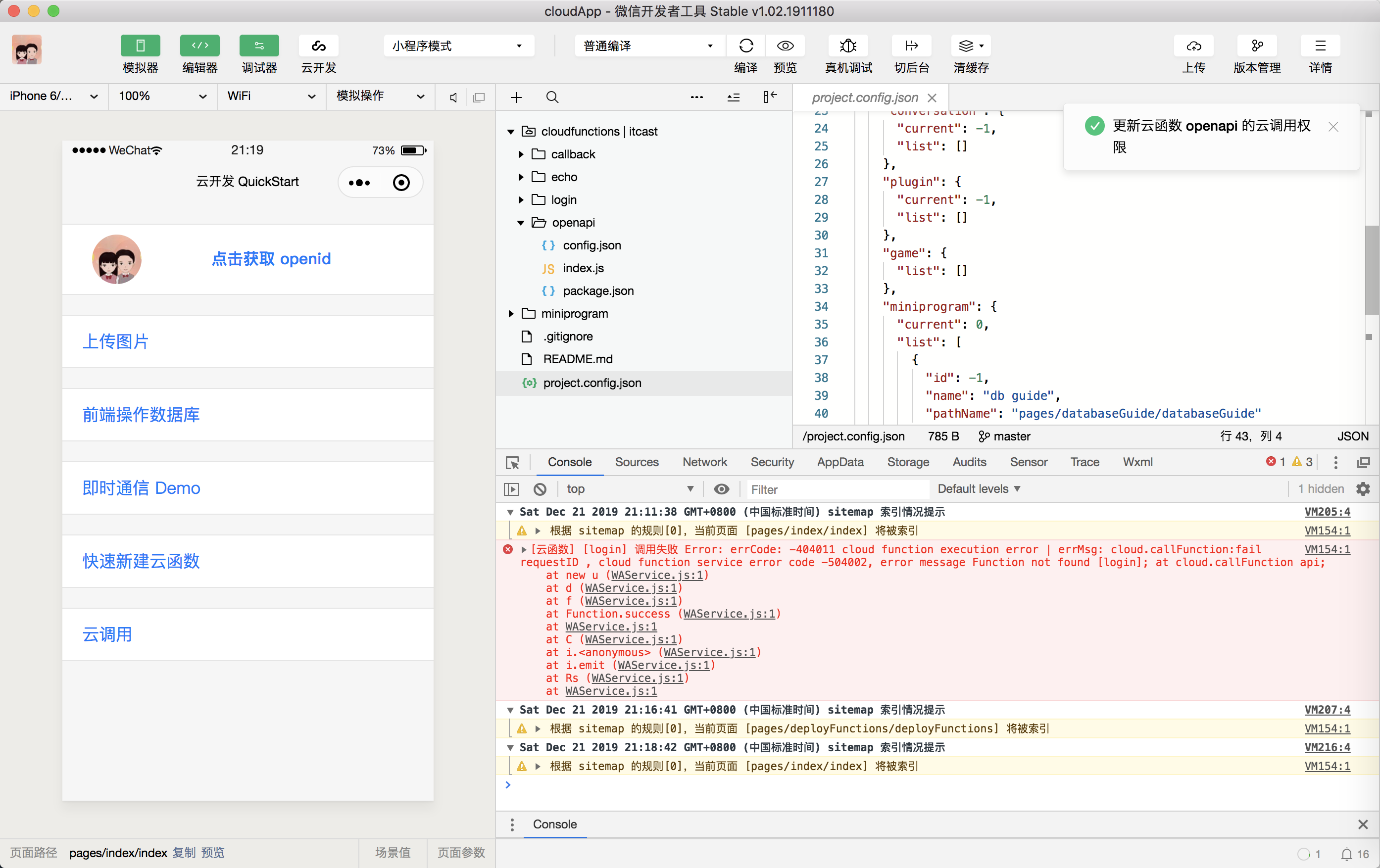1380x868 pixels.
Task: Toggle the 调试器 debugger panel button
Action: pos(259,46)
